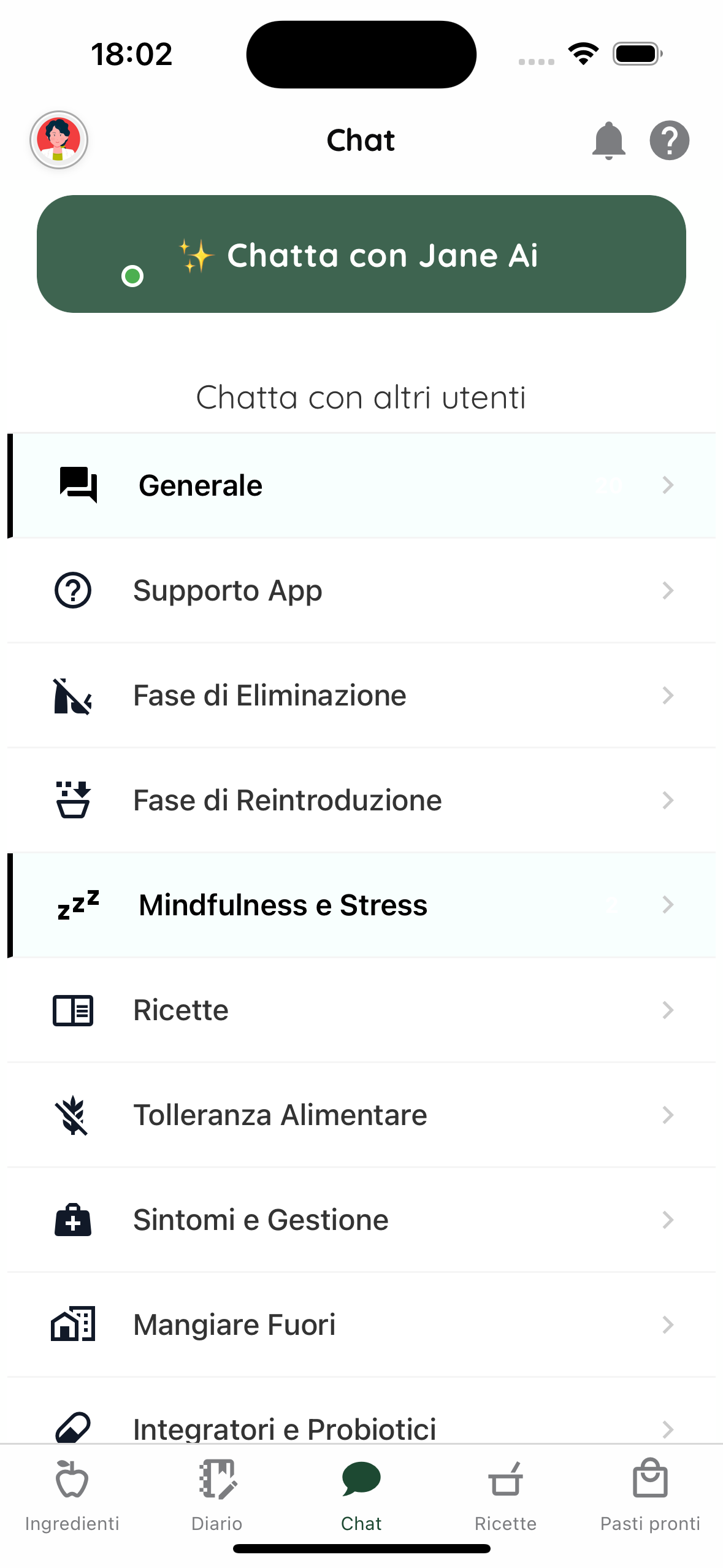
Task: Open the user profile avatar
Action: coord(59,140)
